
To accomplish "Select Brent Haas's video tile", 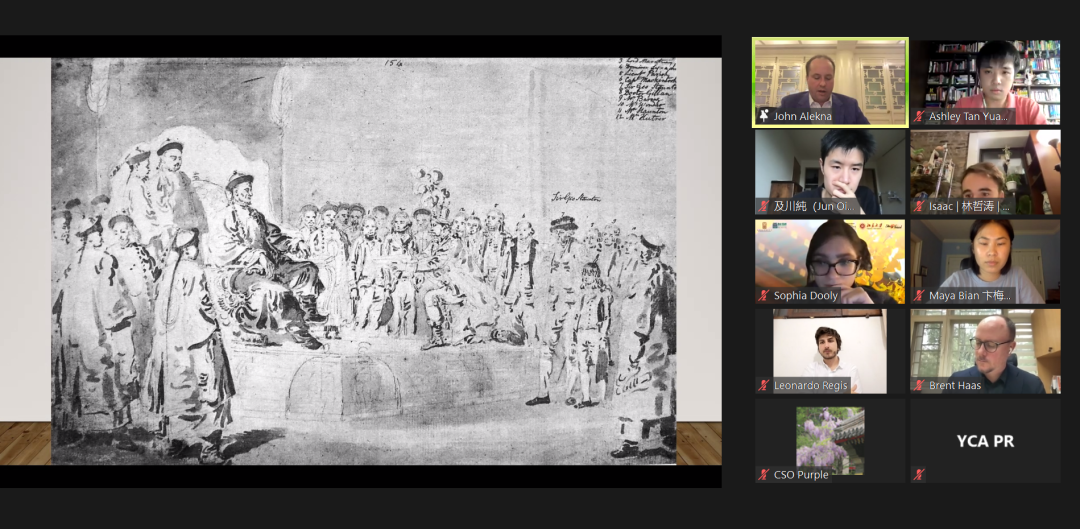I will [x=986, y=351].
